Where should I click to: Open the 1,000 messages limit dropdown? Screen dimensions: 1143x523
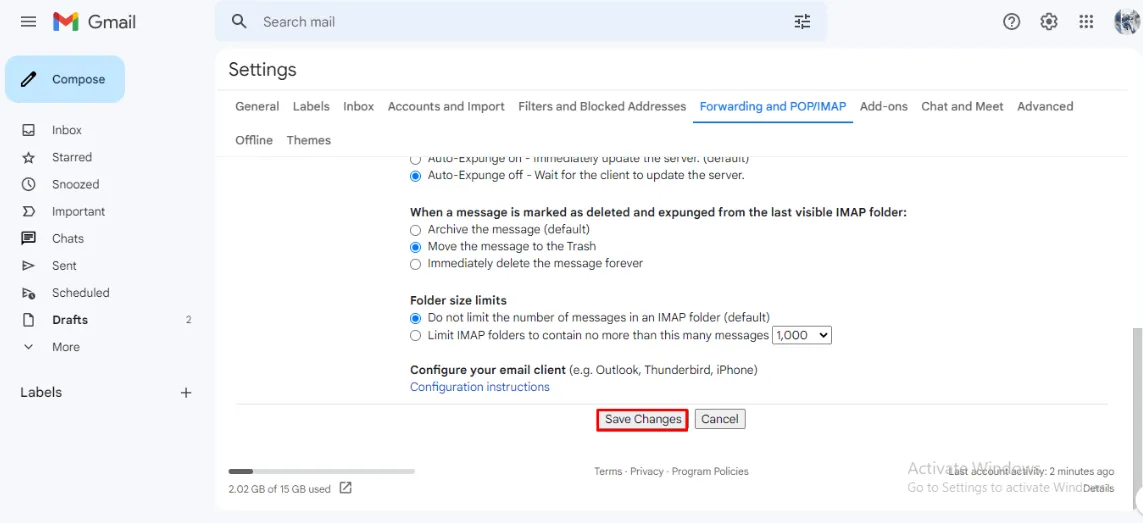[802, 336]
